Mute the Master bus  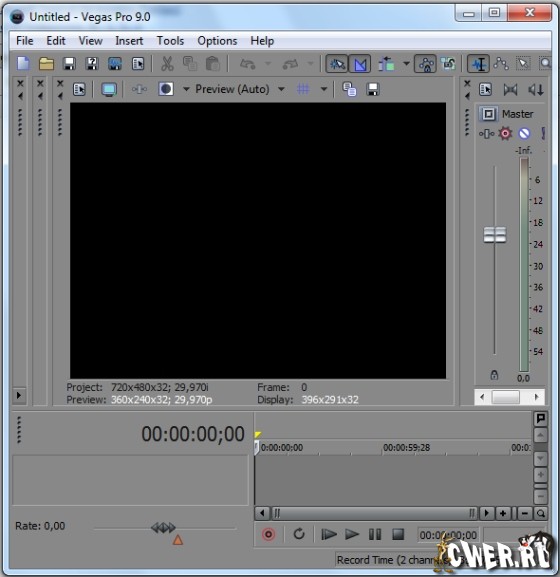coord(524,133)
